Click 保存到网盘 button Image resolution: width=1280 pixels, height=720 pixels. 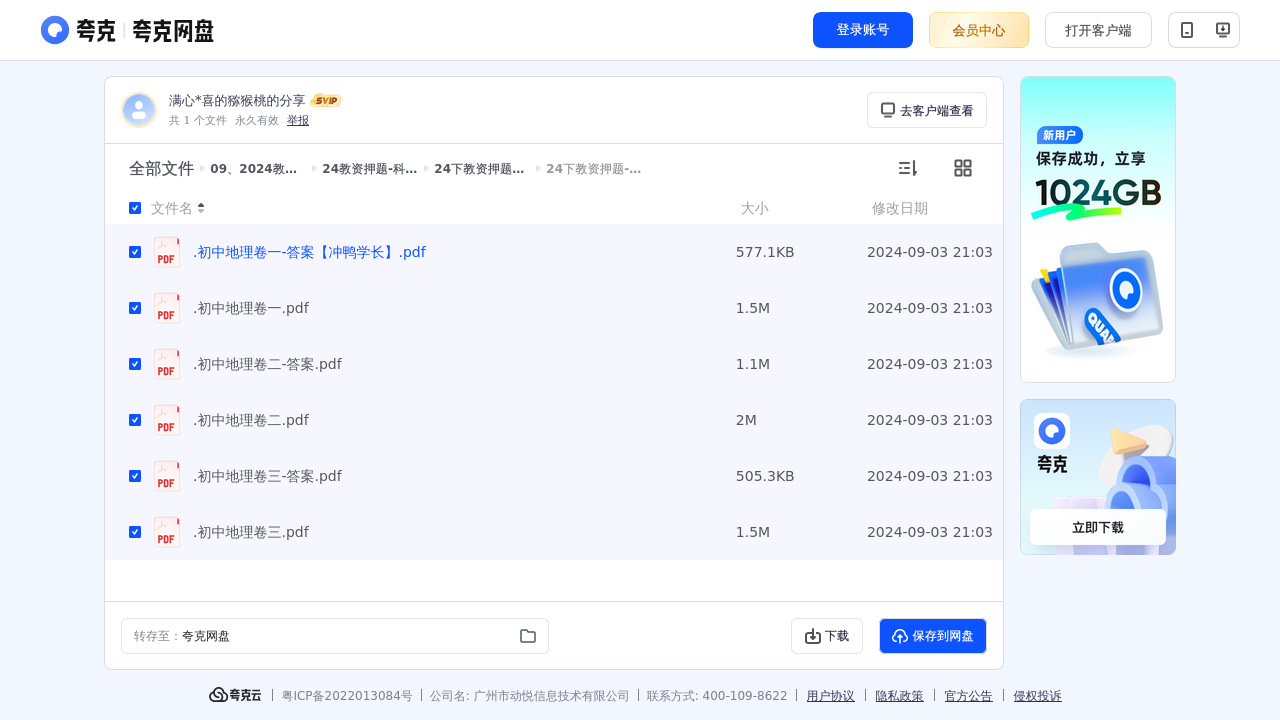tap(933, 636)
